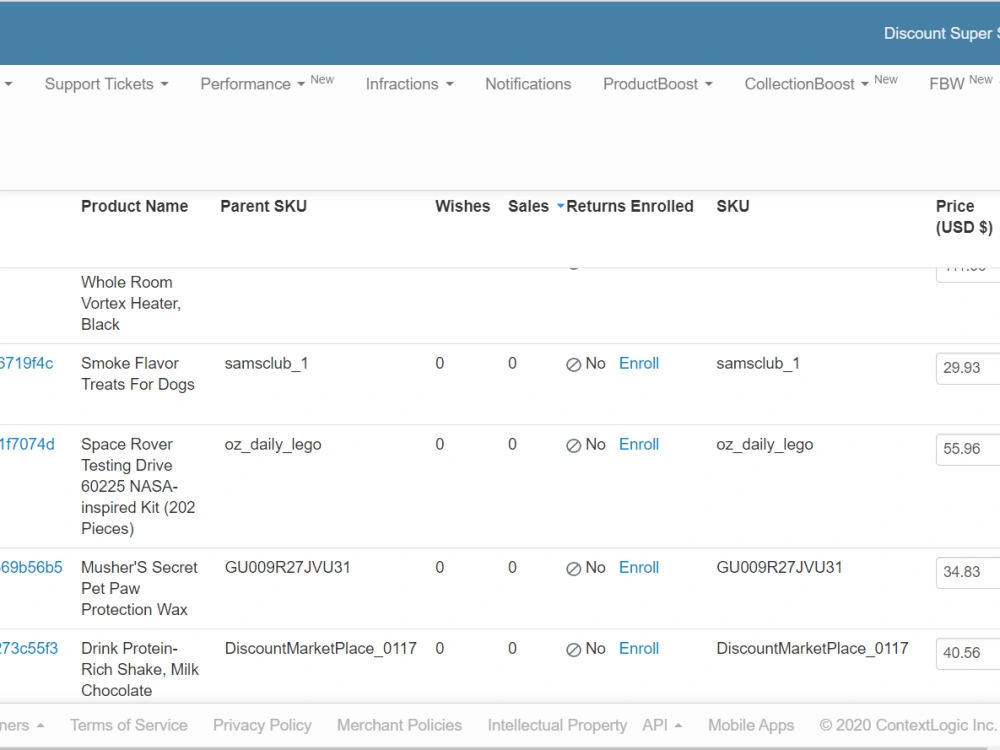
Task: Click the Returns Enrolled column header
Action: click(630, 206)
